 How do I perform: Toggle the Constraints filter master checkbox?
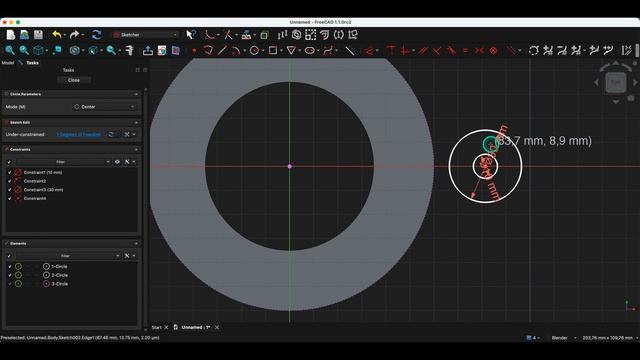tap(9, 162)
